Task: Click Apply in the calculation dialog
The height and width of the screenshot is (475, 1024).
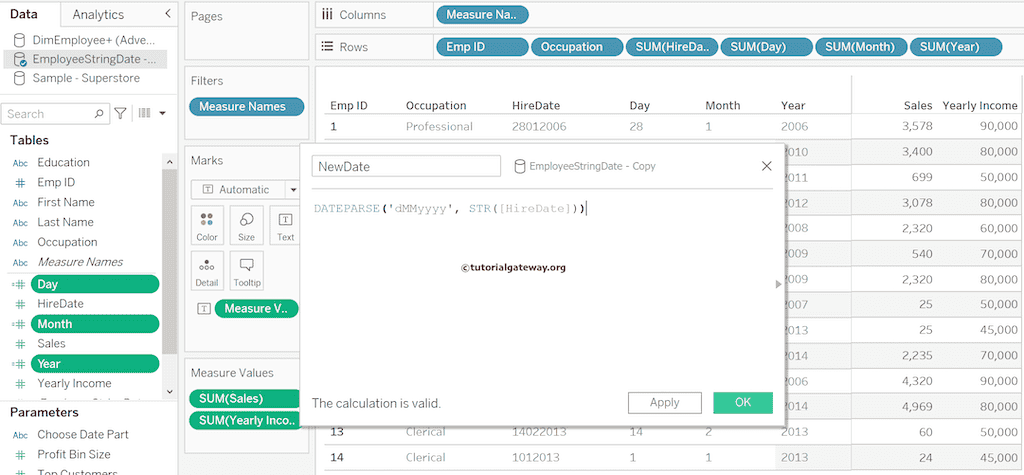Action: point(665,402)
